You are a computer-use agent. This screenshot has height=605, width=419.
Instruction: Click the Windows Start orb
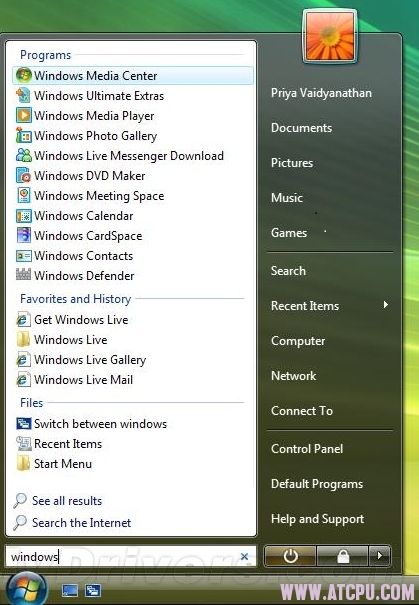coord(26,590)
